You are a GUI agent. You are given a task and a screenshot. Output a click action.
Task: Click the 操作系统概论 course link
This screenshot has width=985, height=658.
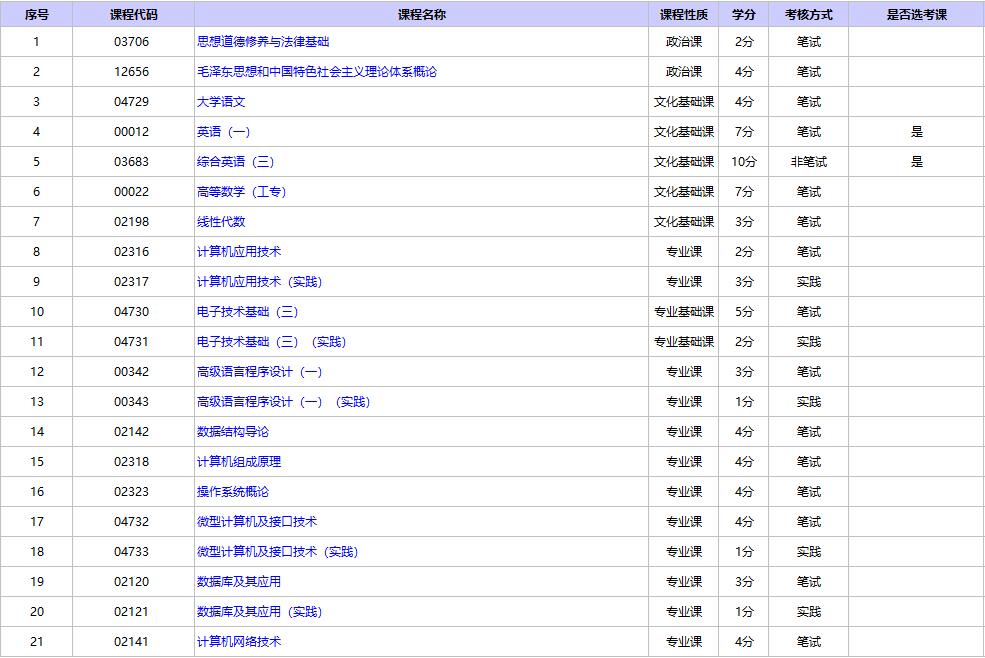click(233, 491)
